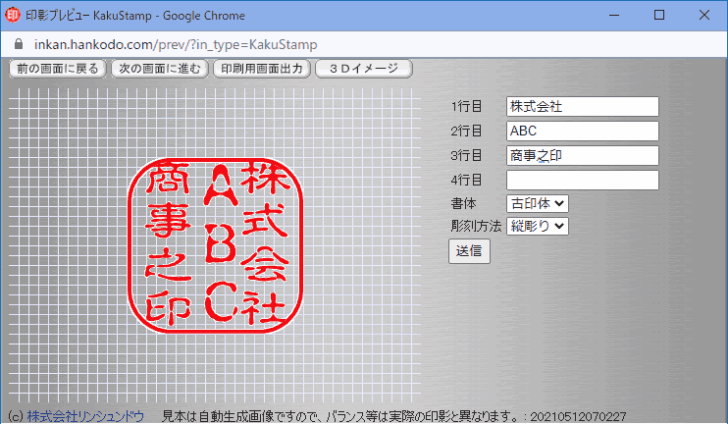
Task: Open the 3Dイメージ view
Action: point(363,69)
